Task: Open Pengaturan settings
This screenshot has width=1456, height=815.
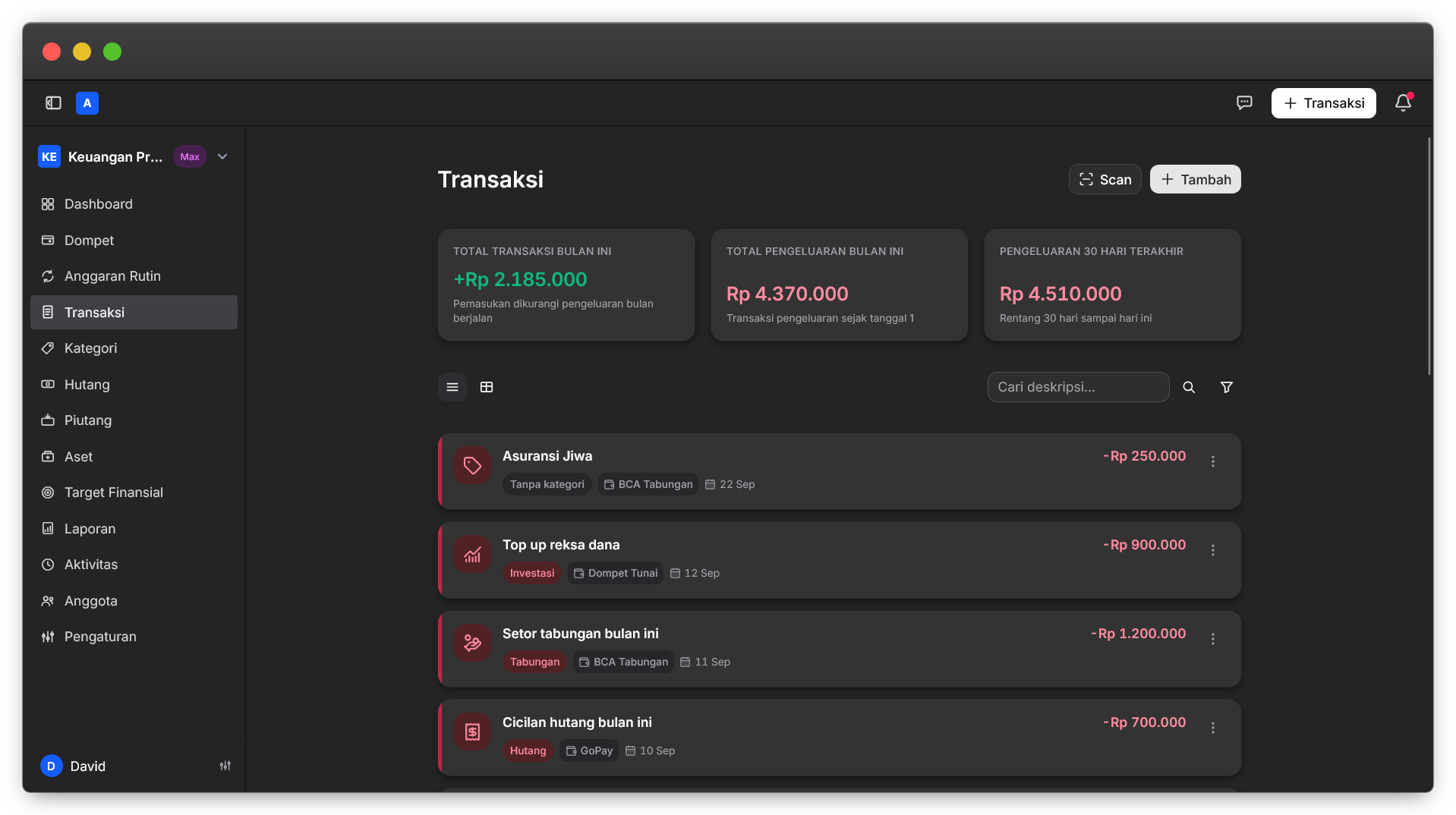Action: 134,637
